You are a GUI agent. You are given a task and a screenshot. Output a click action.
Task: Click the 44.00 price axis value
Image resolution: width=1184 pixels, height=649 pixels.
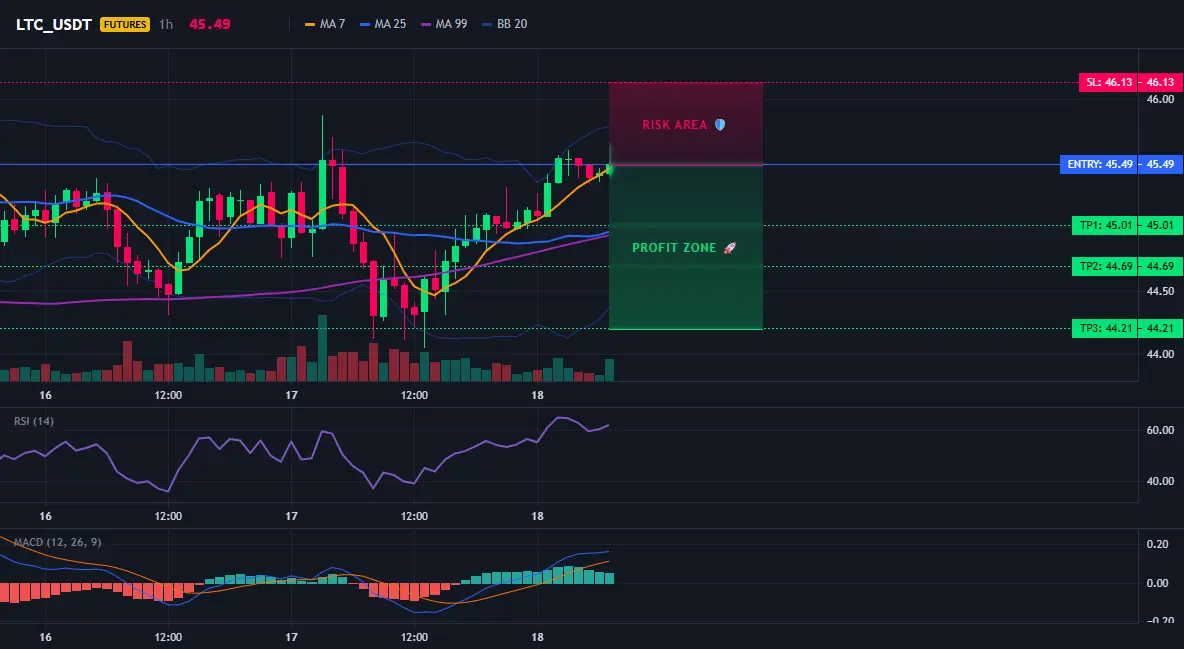pyautogui.click(x=1161, y=354)
